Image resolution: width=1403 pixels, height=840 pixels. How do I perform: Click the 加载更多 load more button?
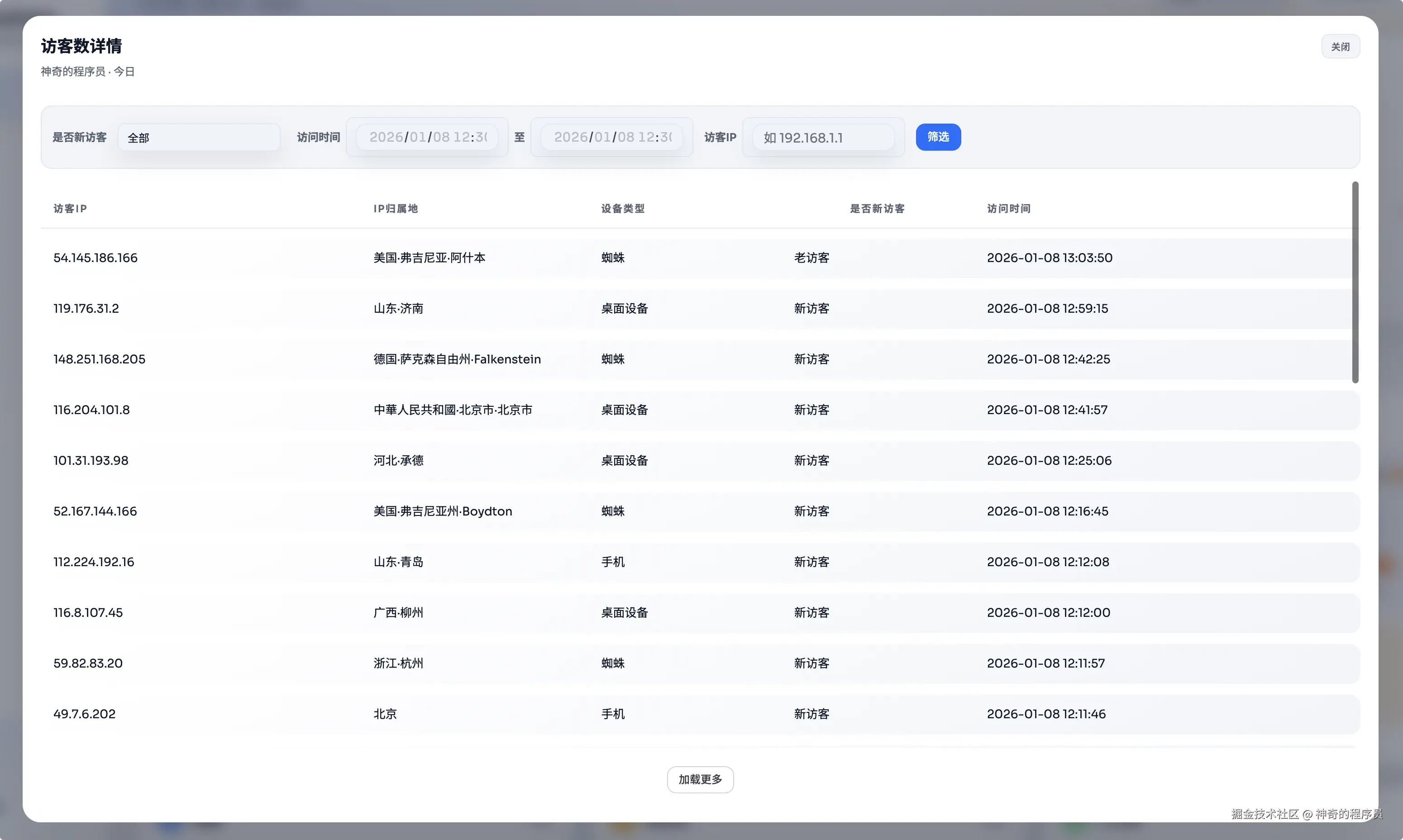(700, 779)
